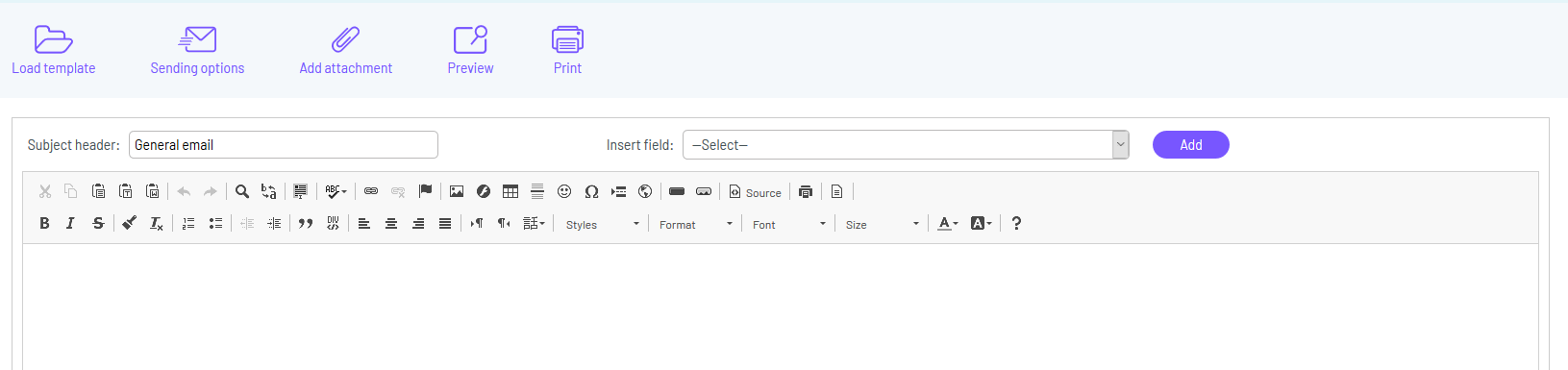Open the Set language dropdown

click(535, 223)
